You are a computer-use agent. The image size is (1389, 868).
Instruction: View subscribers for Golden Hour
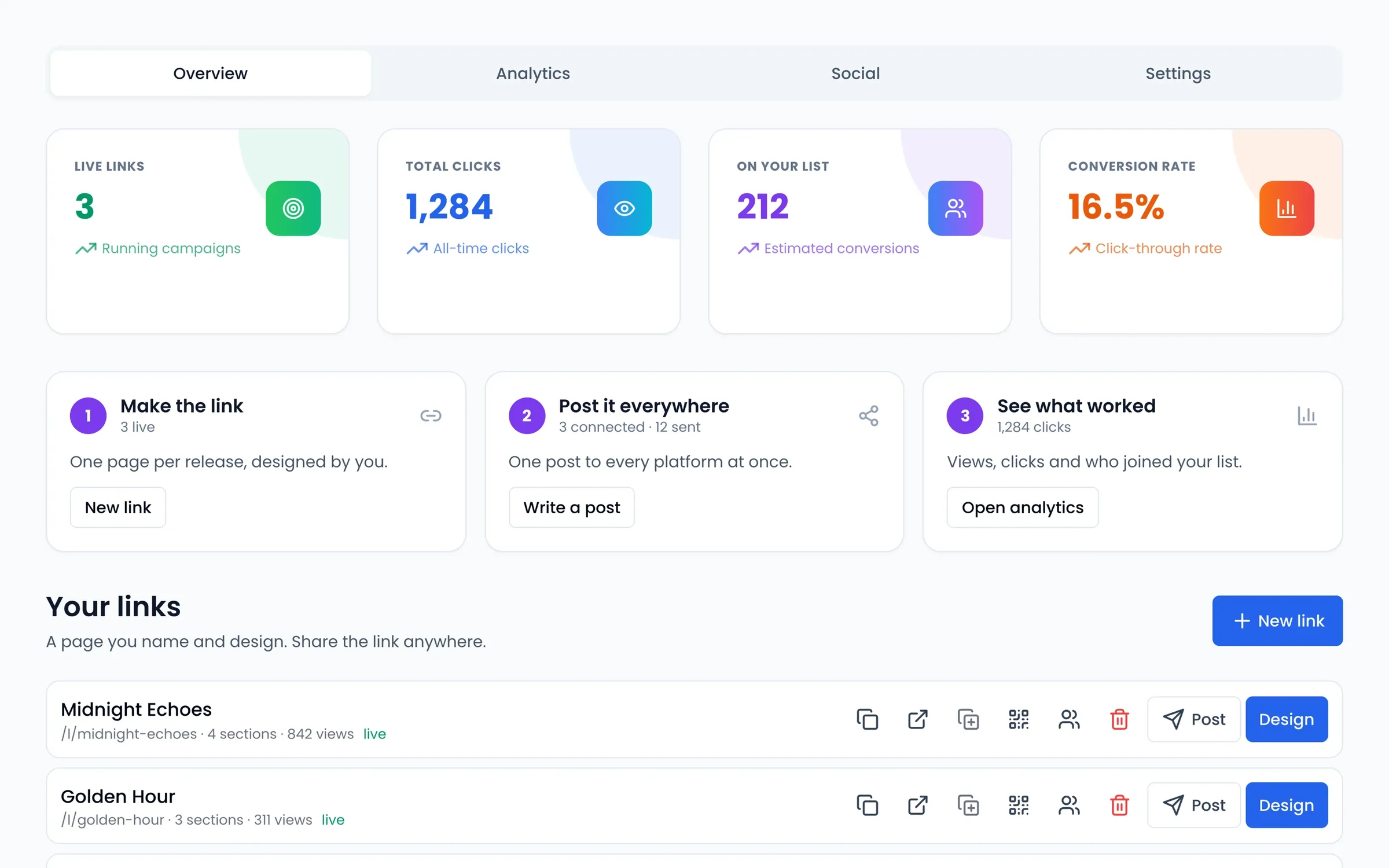click(x=1069, y=805)
